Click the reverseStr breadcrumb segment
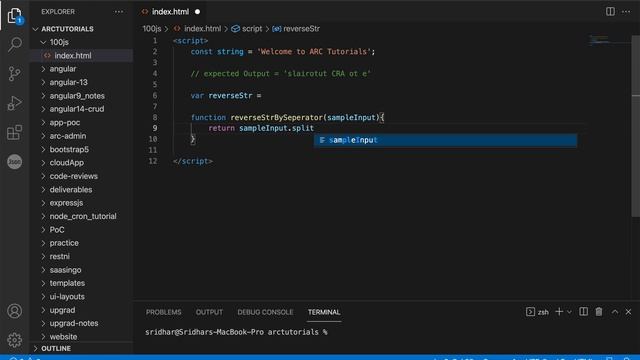 click(296, 29)
